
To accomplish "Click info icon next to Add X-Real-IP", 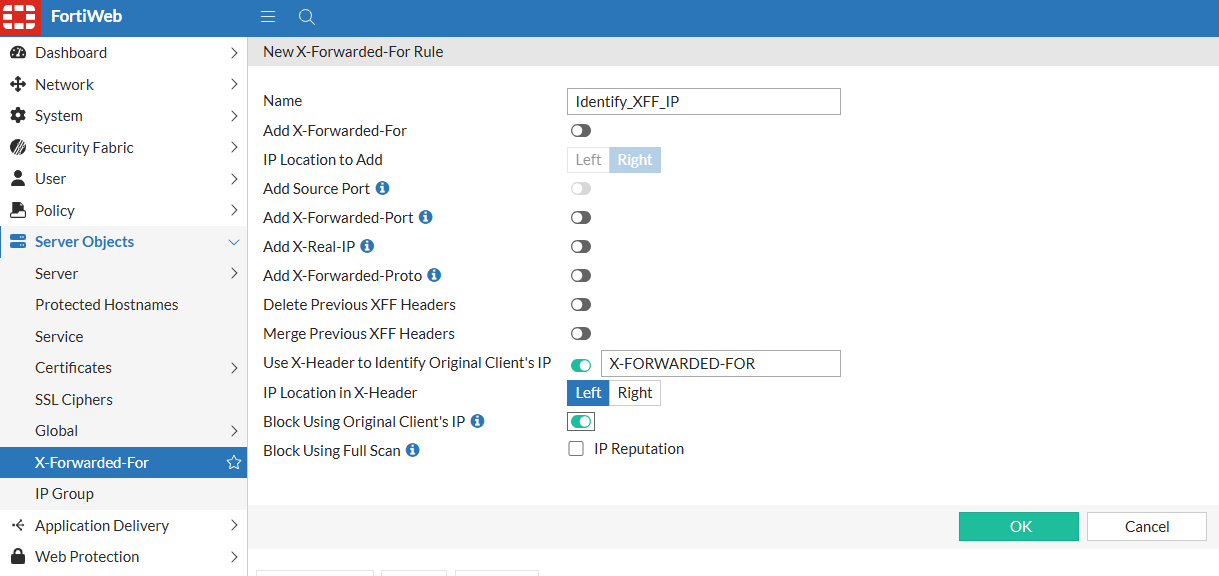I will click(367, 246).
